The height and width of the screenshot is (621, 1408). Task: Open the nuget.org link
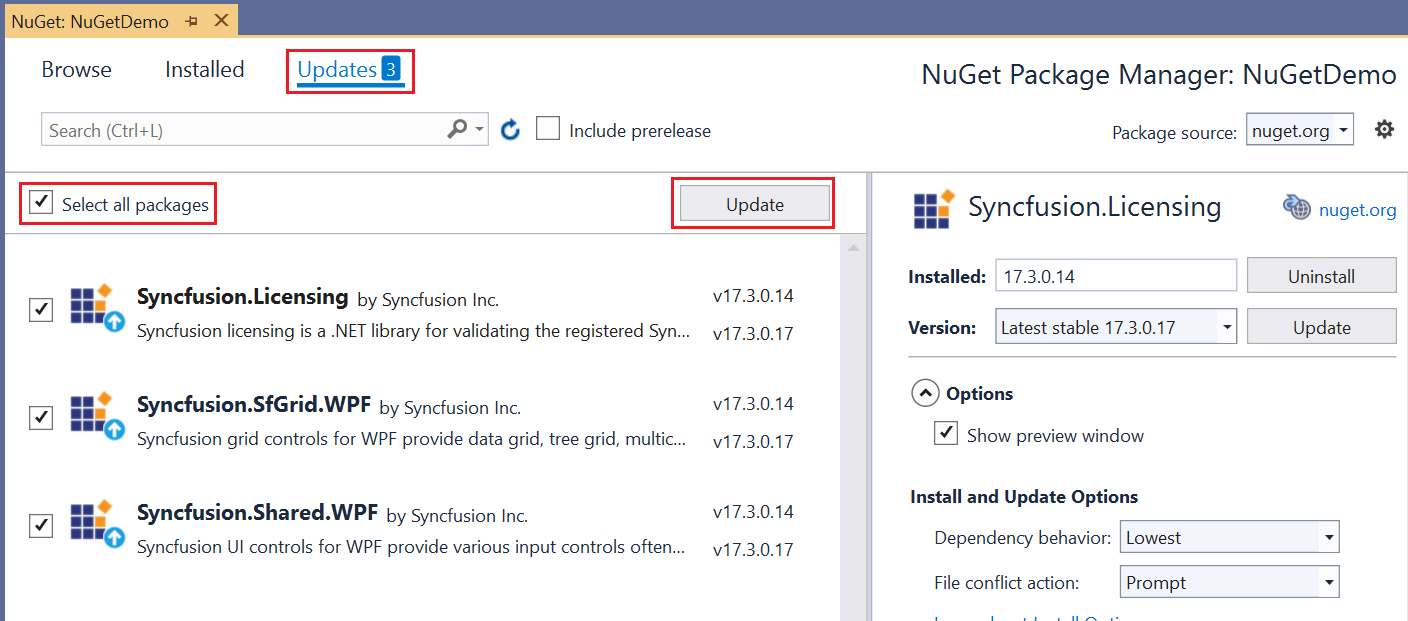[1357, 209]
